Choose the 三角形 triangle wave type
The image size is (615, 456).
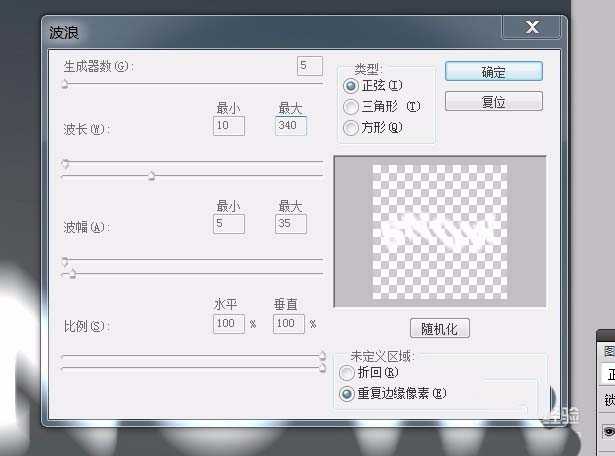(x=351, y=106)
